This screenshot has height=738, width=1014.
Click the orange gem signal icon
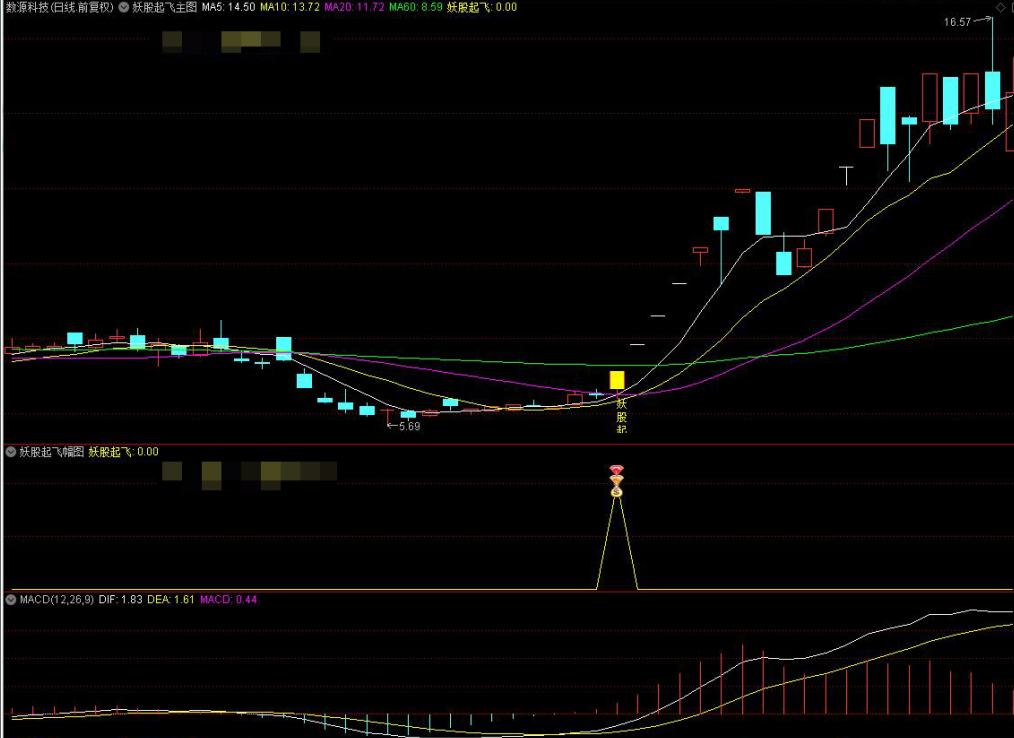tap(617, 481)
